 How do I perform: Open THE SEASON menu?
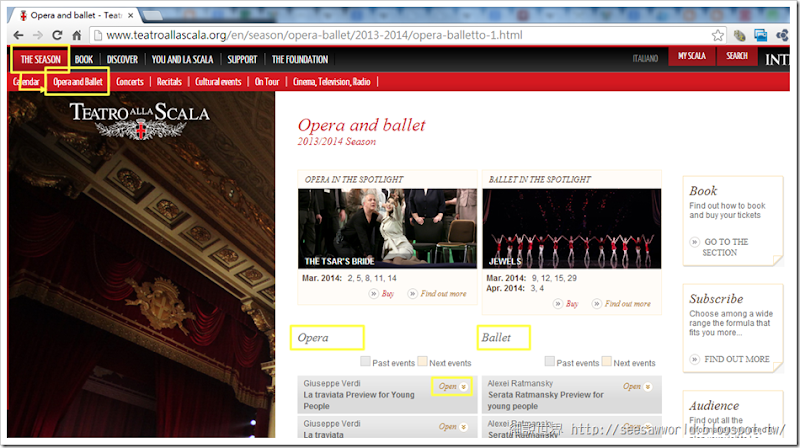41,59
